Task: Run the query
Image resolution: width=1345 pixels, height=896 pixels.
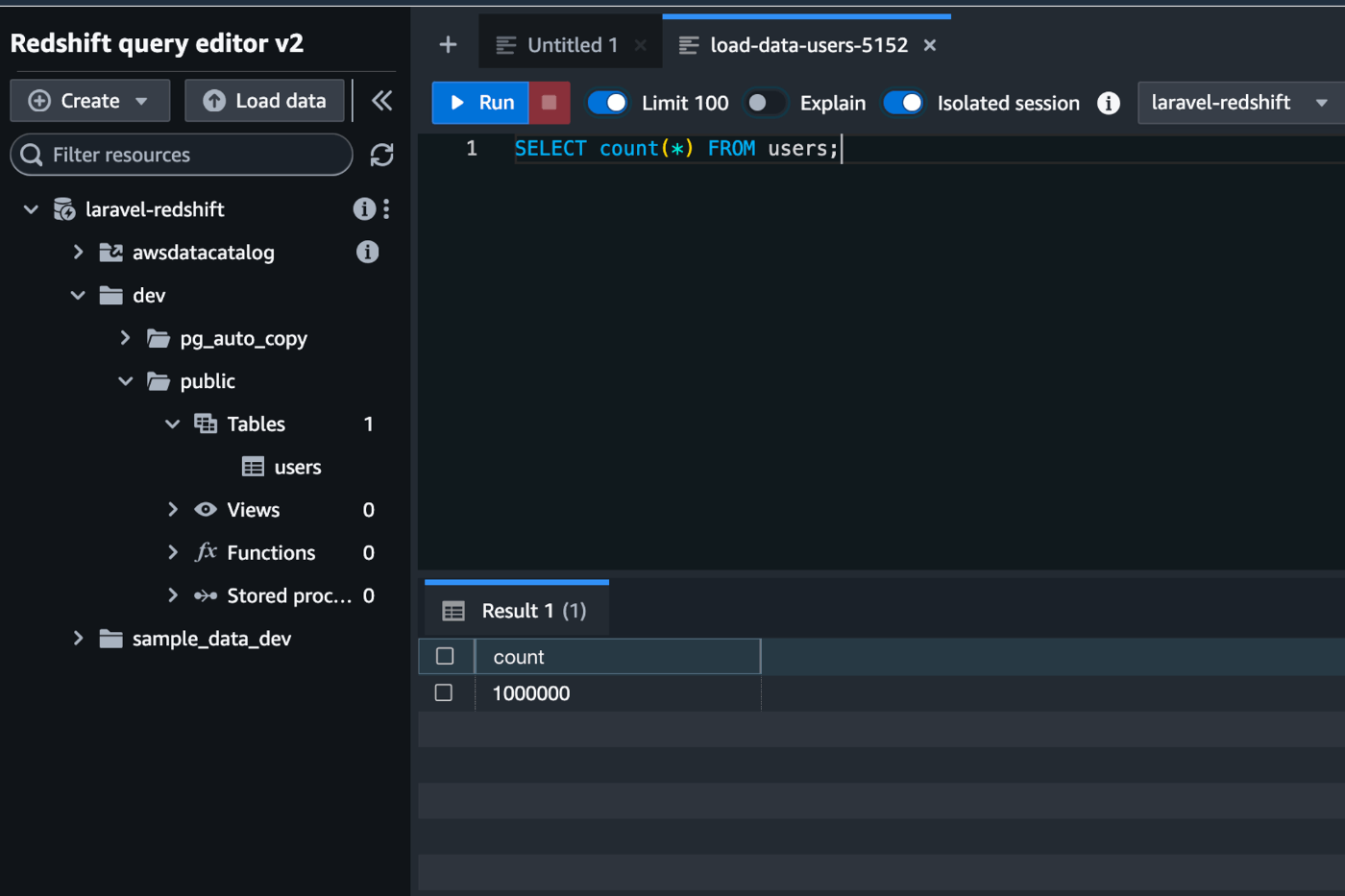Action: [x=480, y=103]
